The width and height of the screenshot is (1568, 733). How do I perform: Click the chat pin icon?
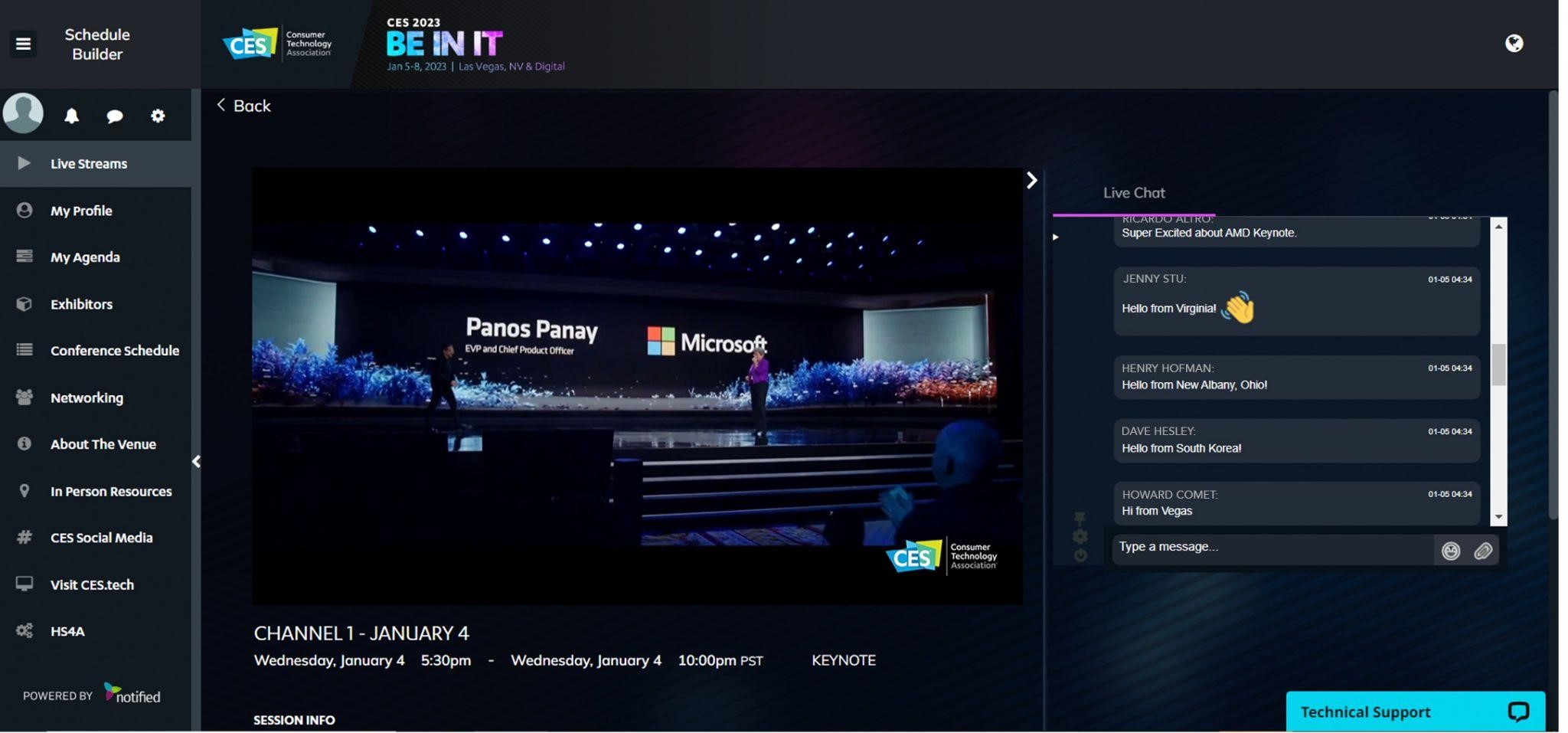(1080, 519)
